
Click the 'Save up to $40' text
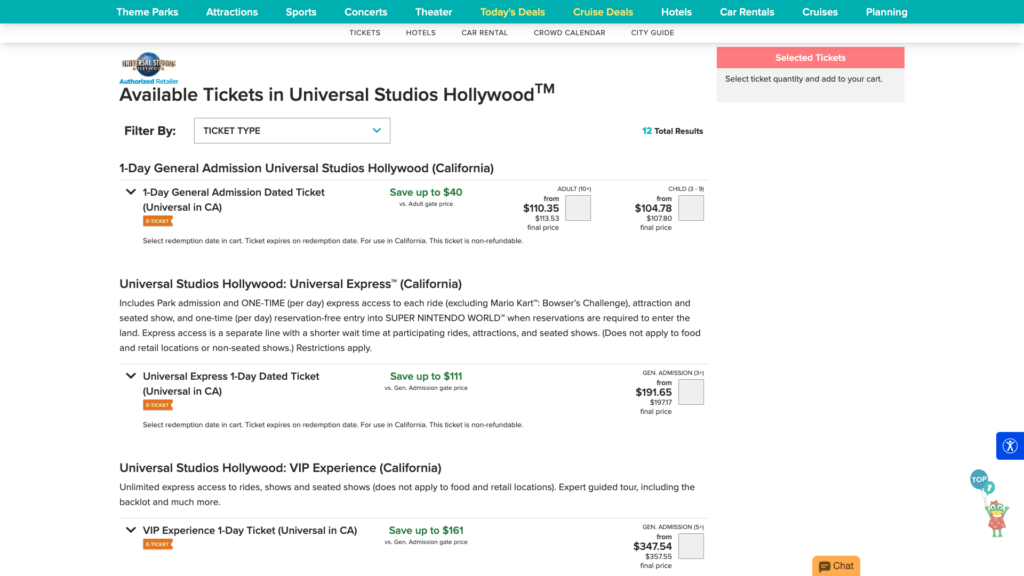426,192
